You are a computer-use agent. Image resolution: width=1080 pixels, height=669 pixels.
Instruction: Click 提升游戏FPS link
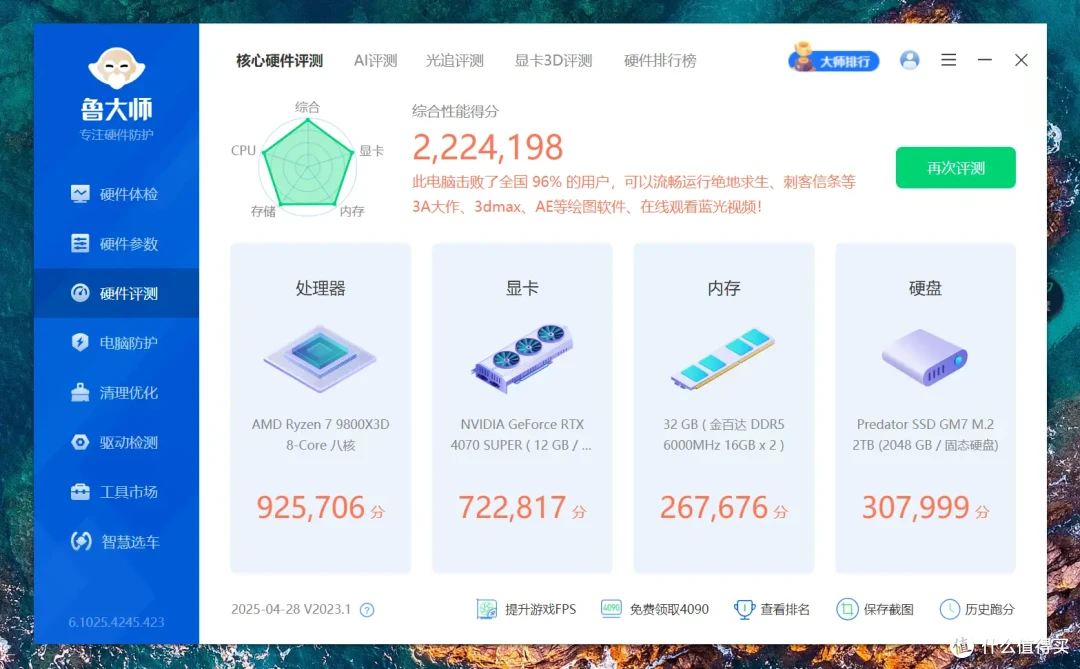point(526,609)
